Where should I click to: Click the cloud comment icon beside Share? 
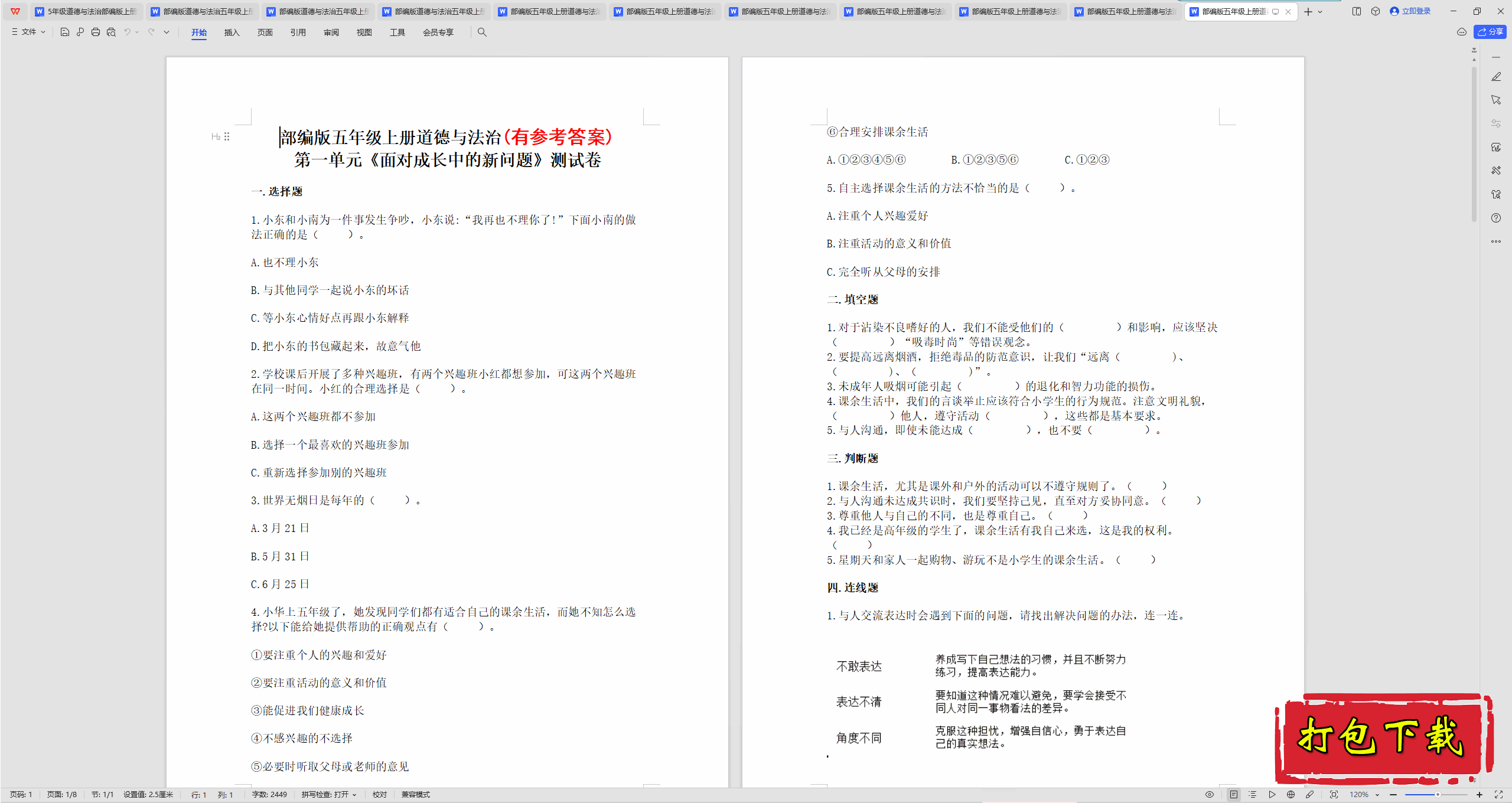[1462, 32]
